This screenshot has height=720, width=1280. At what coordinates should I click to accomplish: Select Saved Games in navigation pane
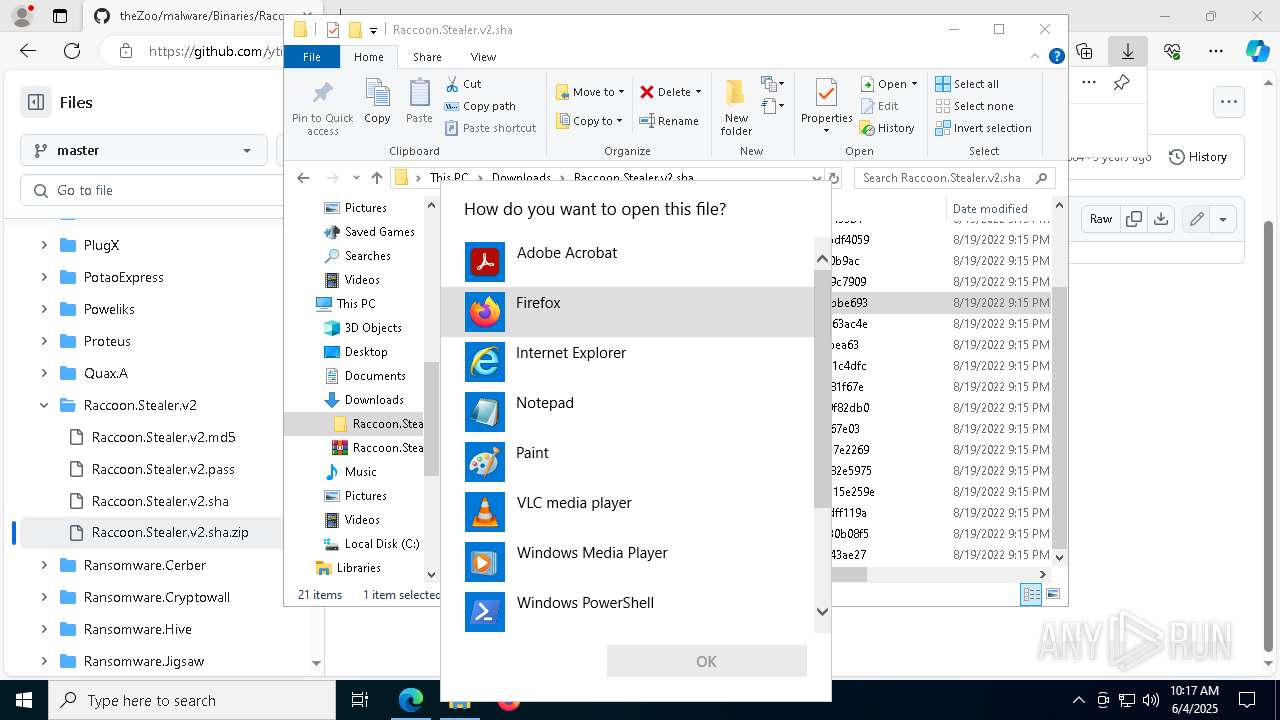pyautogui.click(x=369, y=232)
